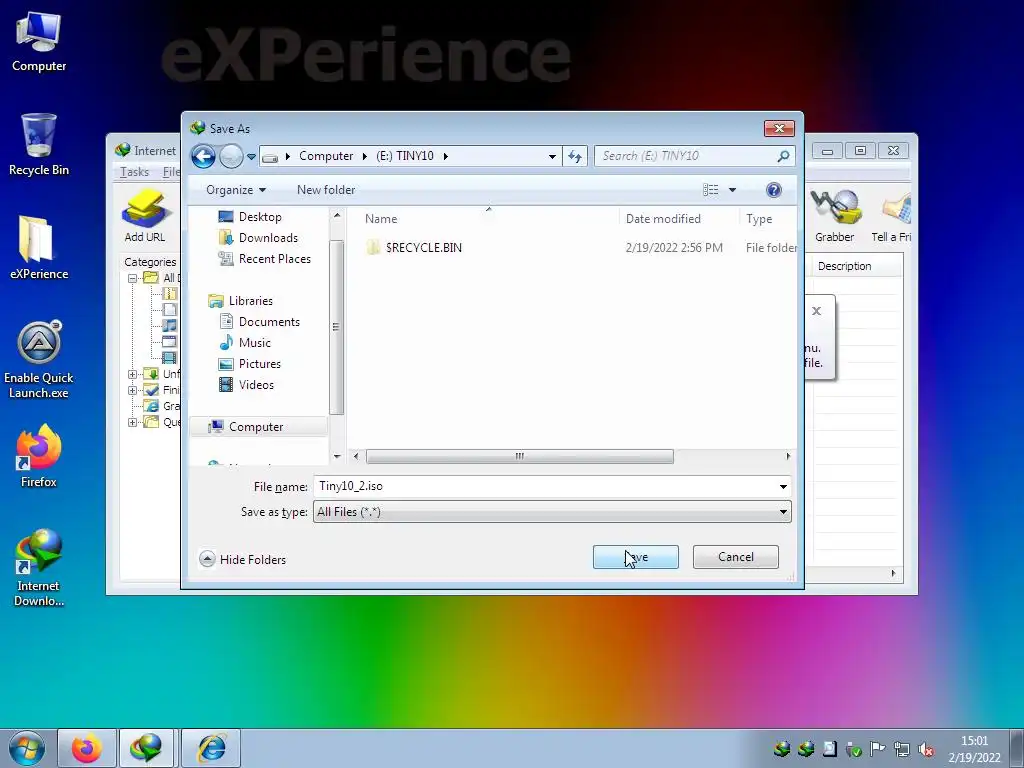Image resolution: width=1024 pixels, height=768 pixels.
Task: Expand Computer breadcrumb arrow in address bar
Action: click(364, 156)
